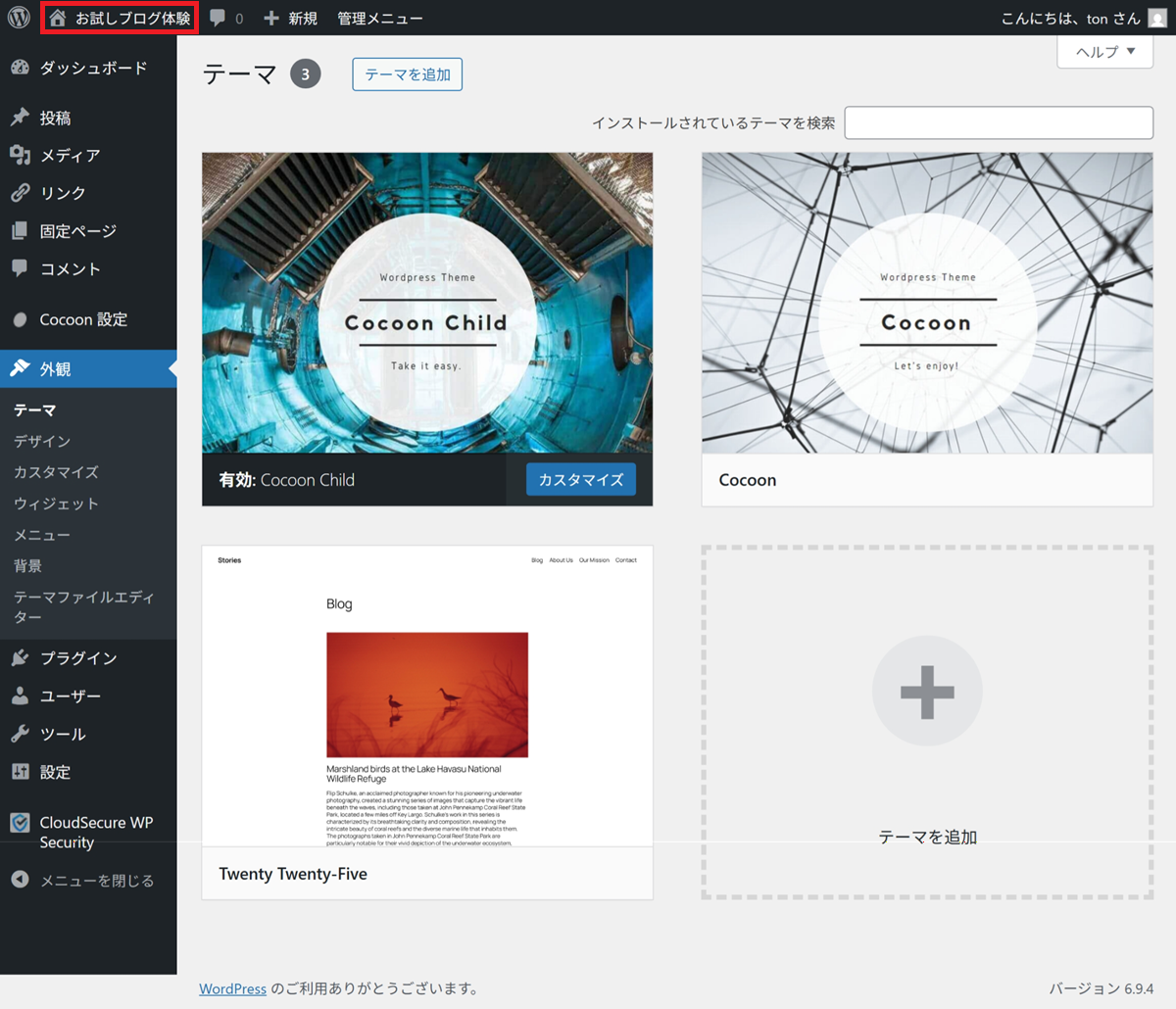Image resolution: width=1176 pixels, height=1009 pixels.
Task: Click the blue カスタマイズ button on Cocoon Child
Action: pos(581,480)
